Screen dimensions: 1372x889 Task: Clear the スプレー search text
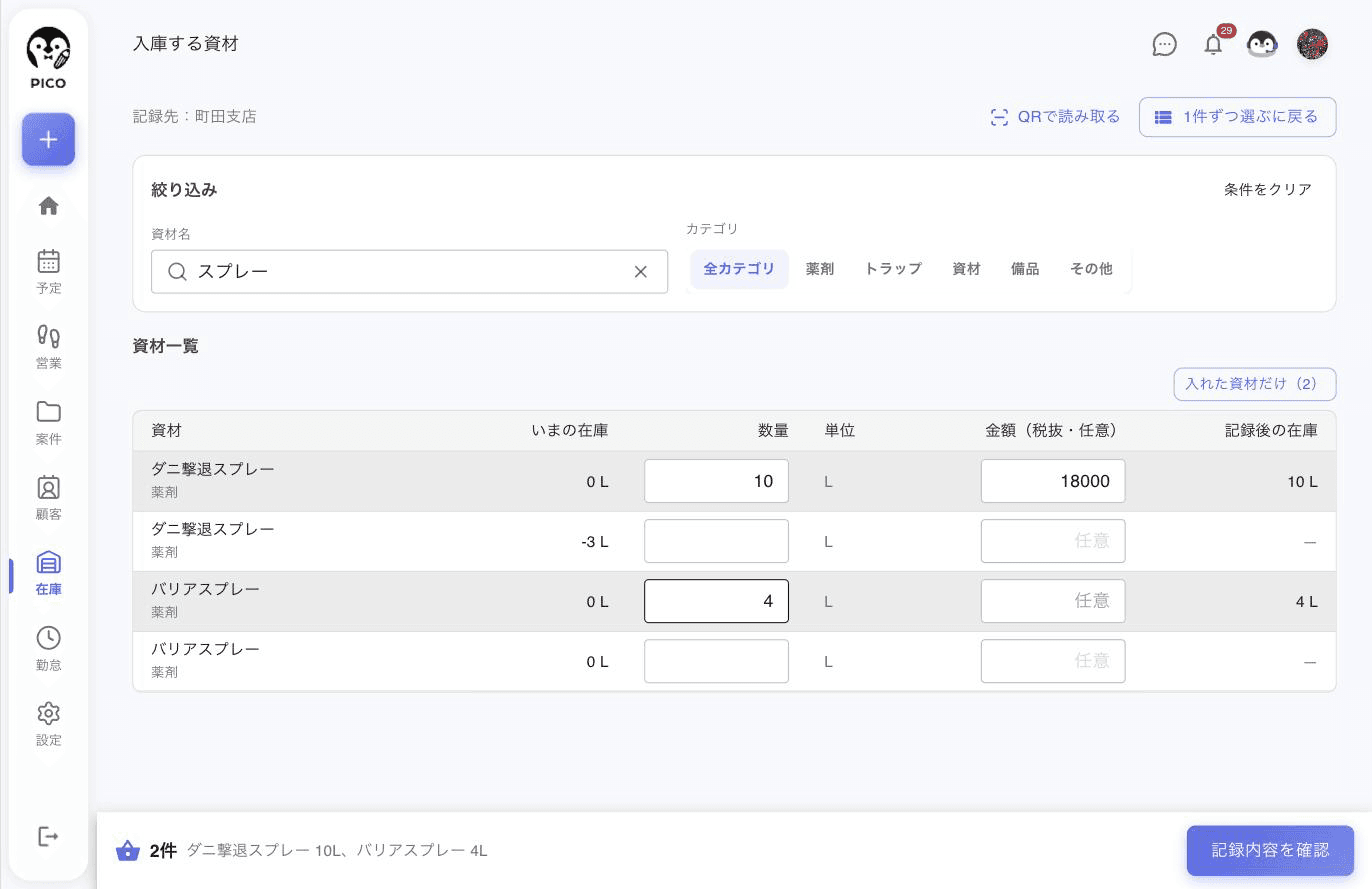click(x=641, y=272)
